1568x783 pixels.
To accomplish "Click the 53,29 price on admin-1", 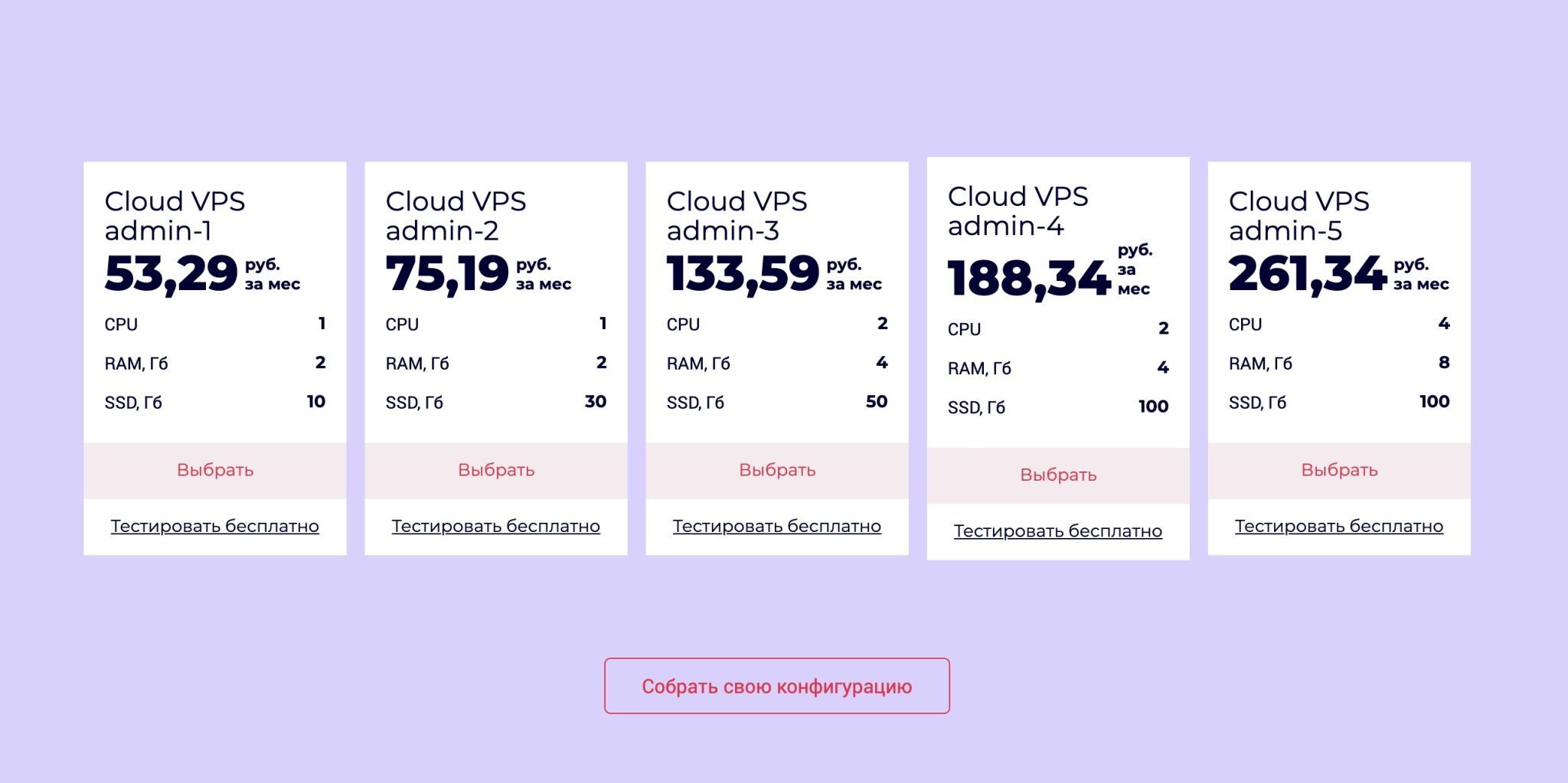I will [171, 274].
